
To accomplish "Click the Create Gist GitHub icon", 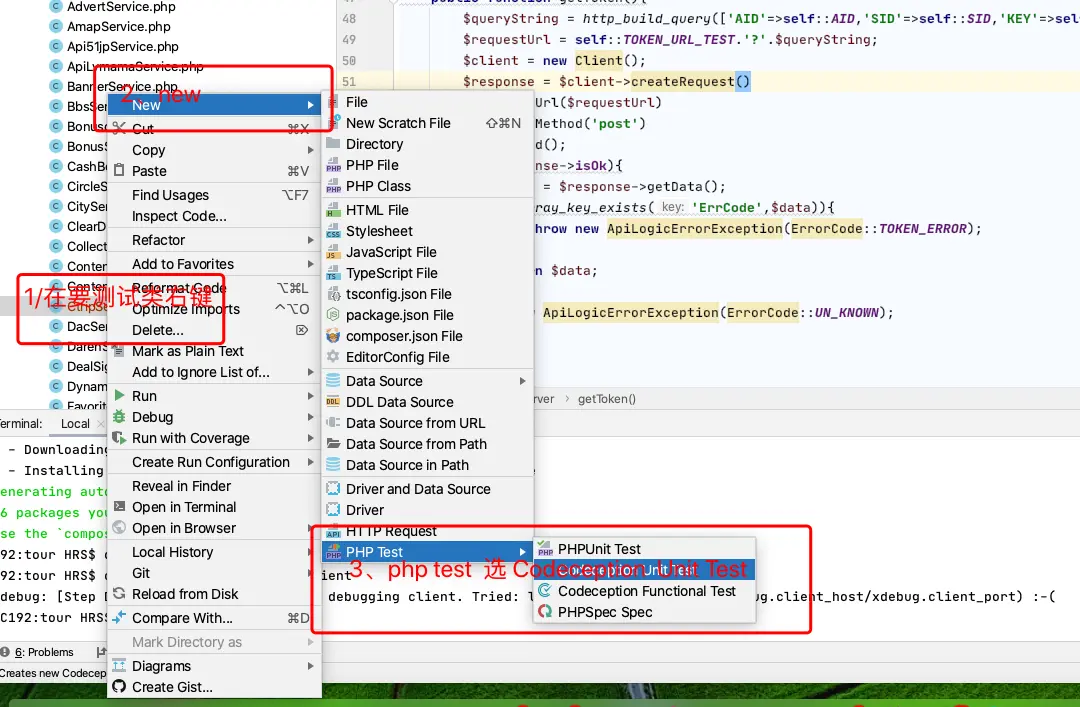I will 119,687.
